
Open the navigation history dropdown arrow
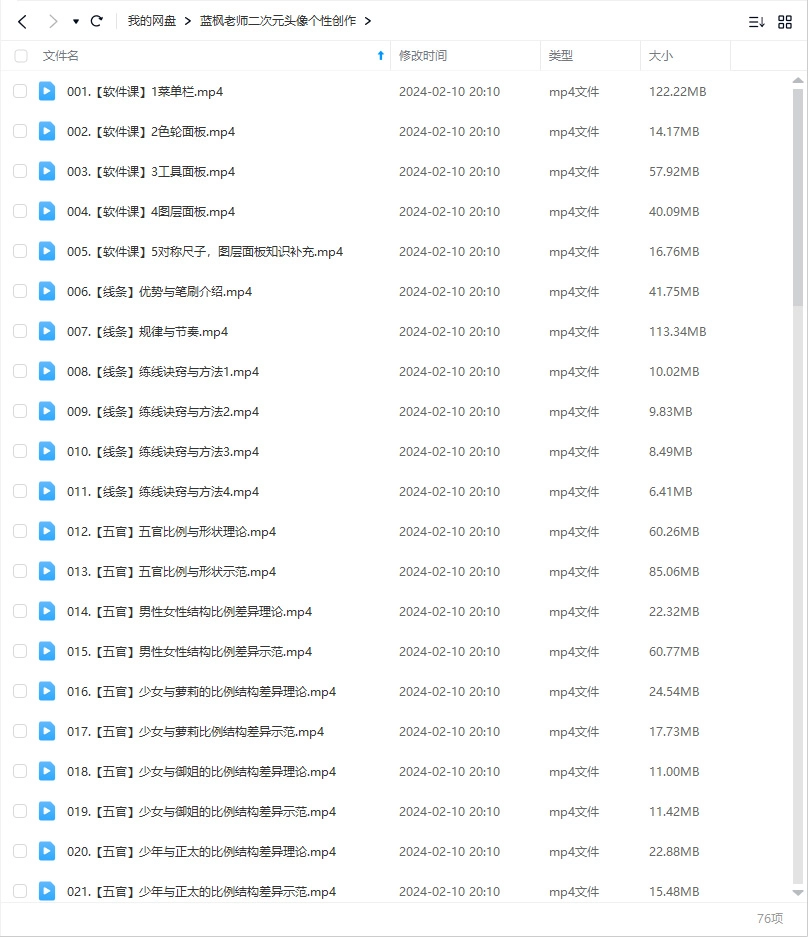click(x=75, y=21)
